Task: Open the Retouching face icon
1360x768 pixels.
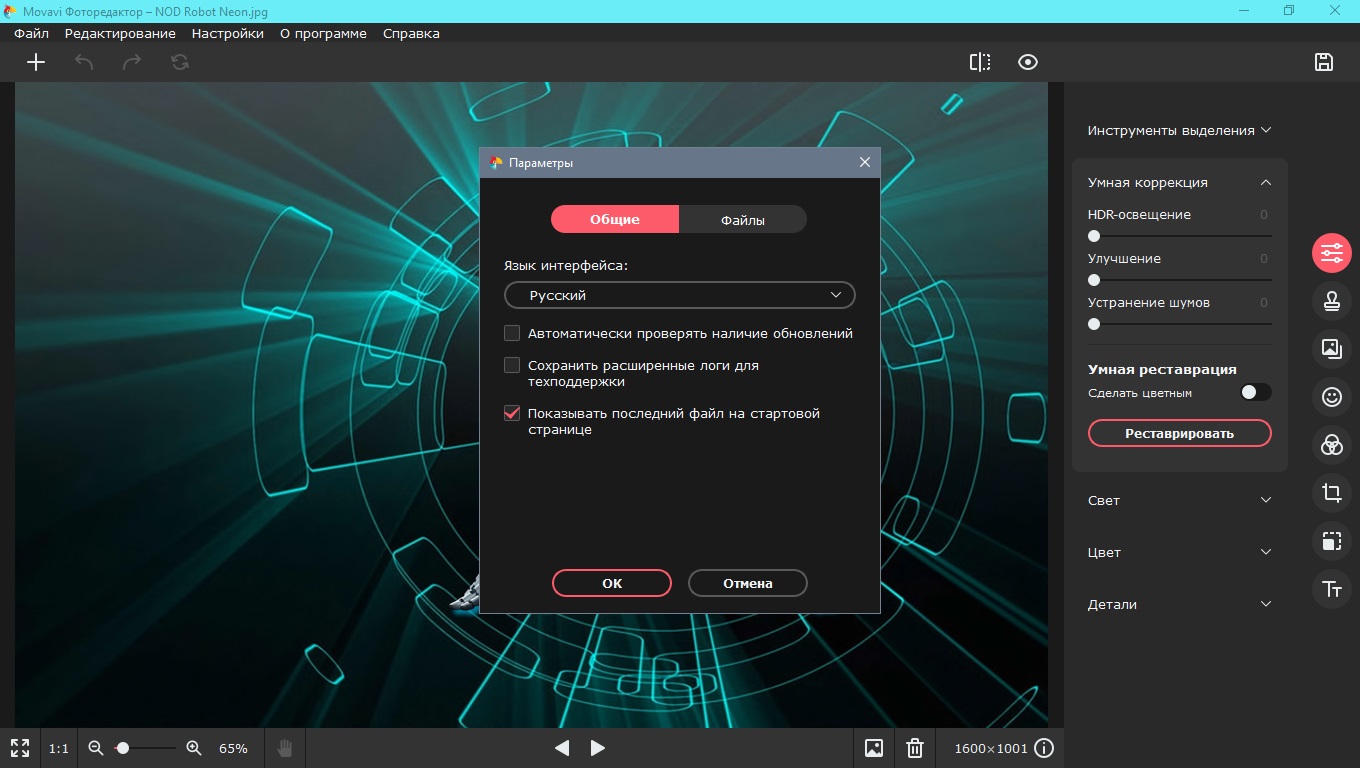Action: tap(1331, 396)
